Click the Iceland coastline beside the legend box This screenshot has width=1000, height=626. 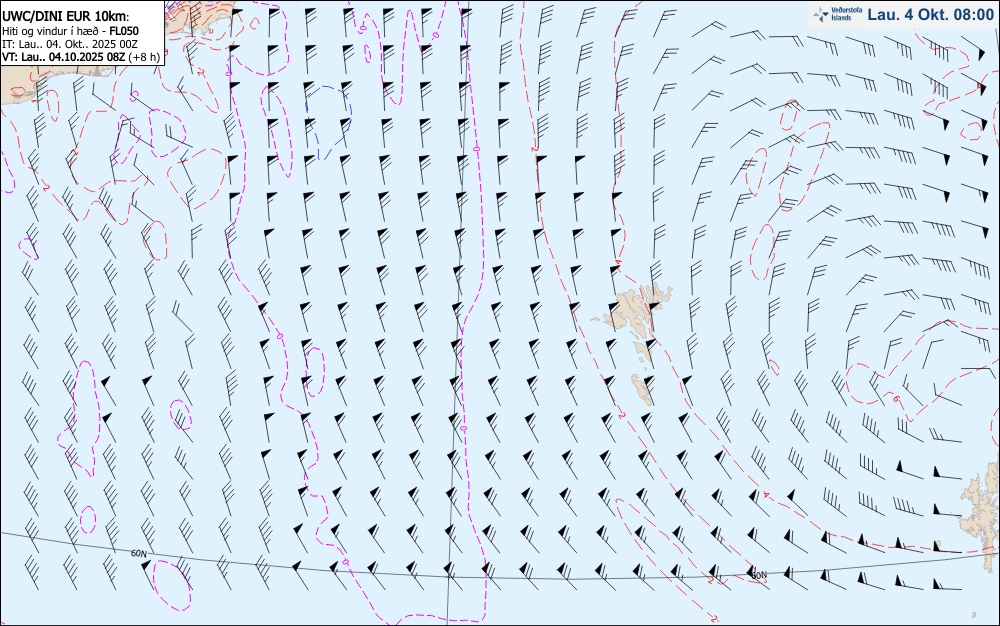click(x=198, y=19)
